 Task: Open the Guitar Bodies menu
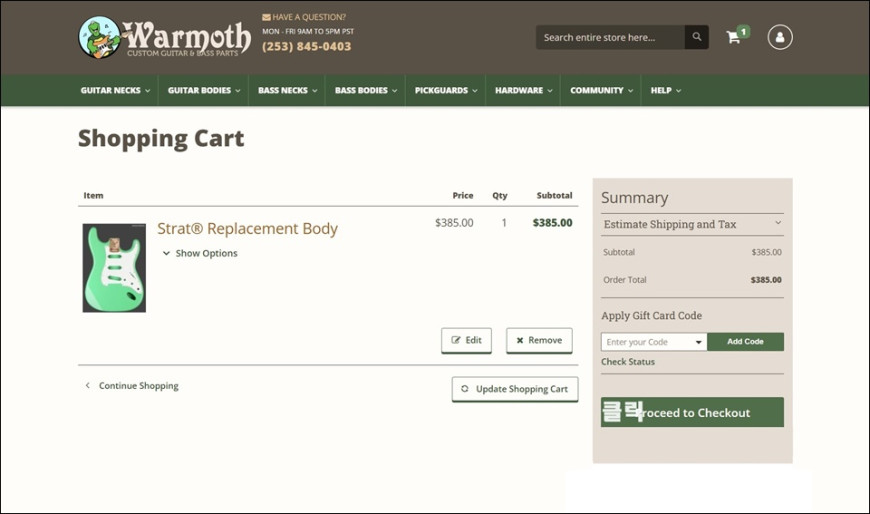(x=204, y=90)
